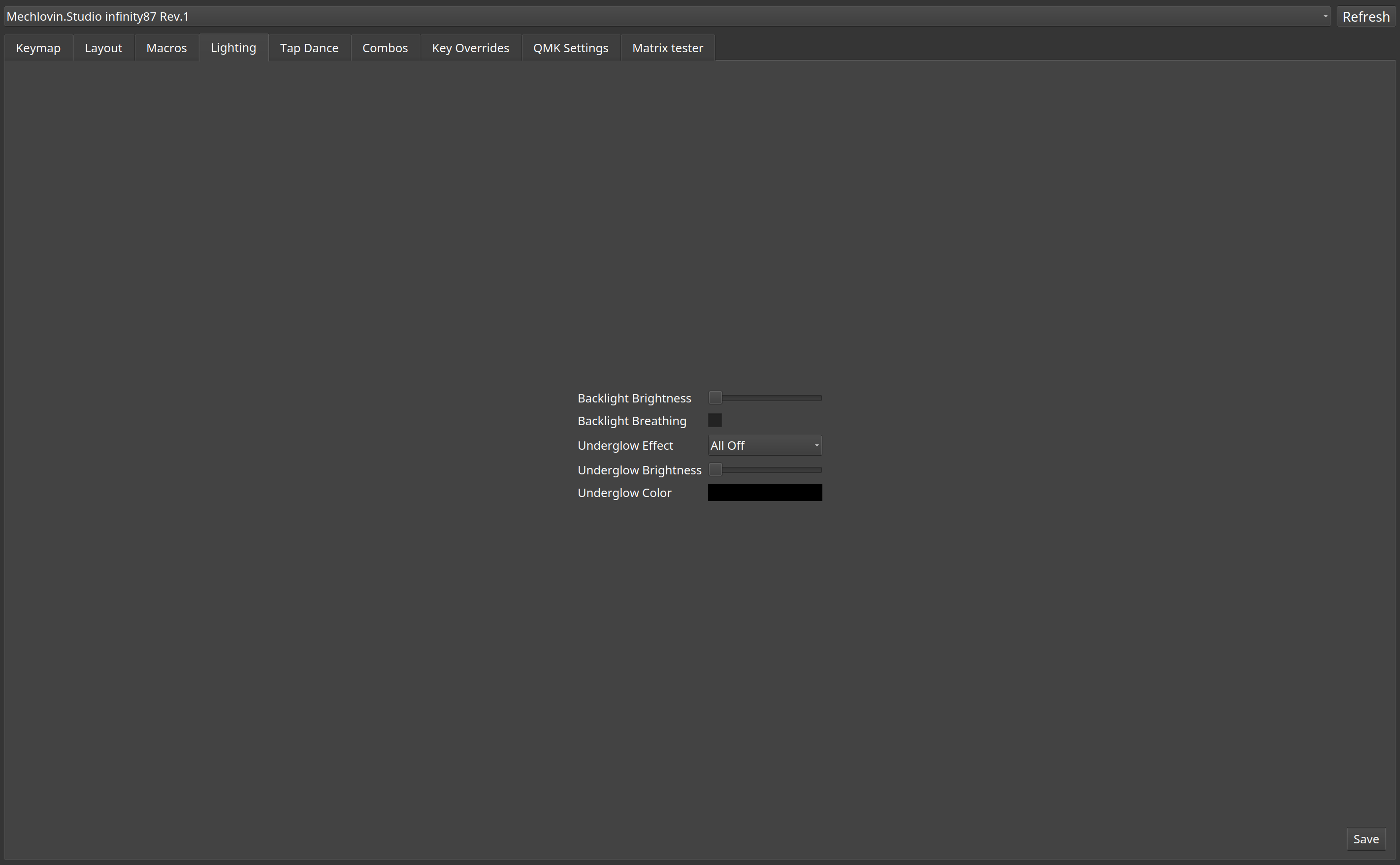Open the Layout tab
Viewport: 1400px width, 865px height.
[x=103, y=47]
